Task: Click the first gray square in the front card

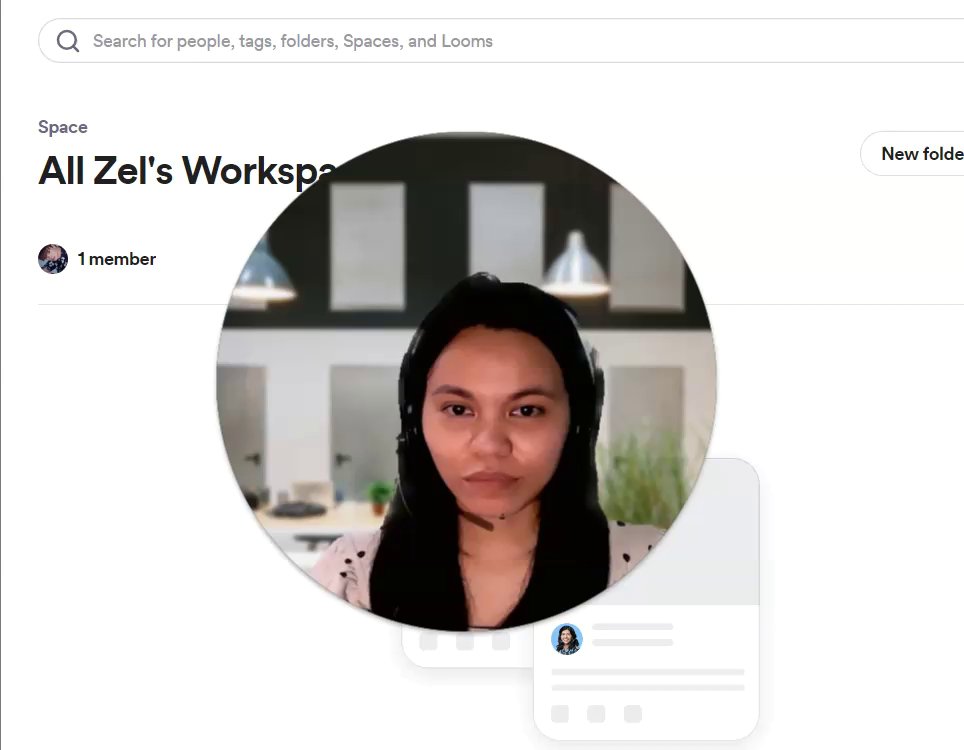Action: click(x=559, y=714)
